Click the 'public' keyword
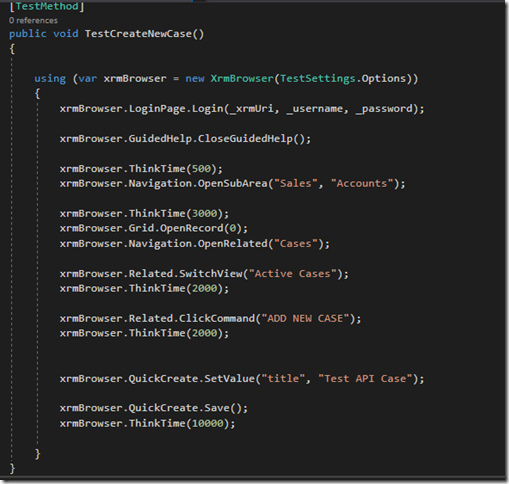This screenshot has width=509, height=484. [28, 34]
